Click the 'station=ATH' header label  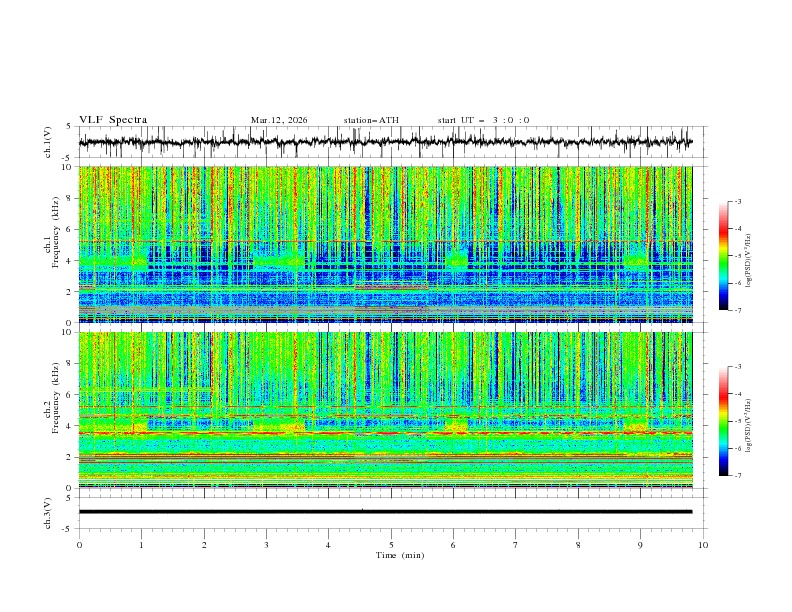click(371, 120)
